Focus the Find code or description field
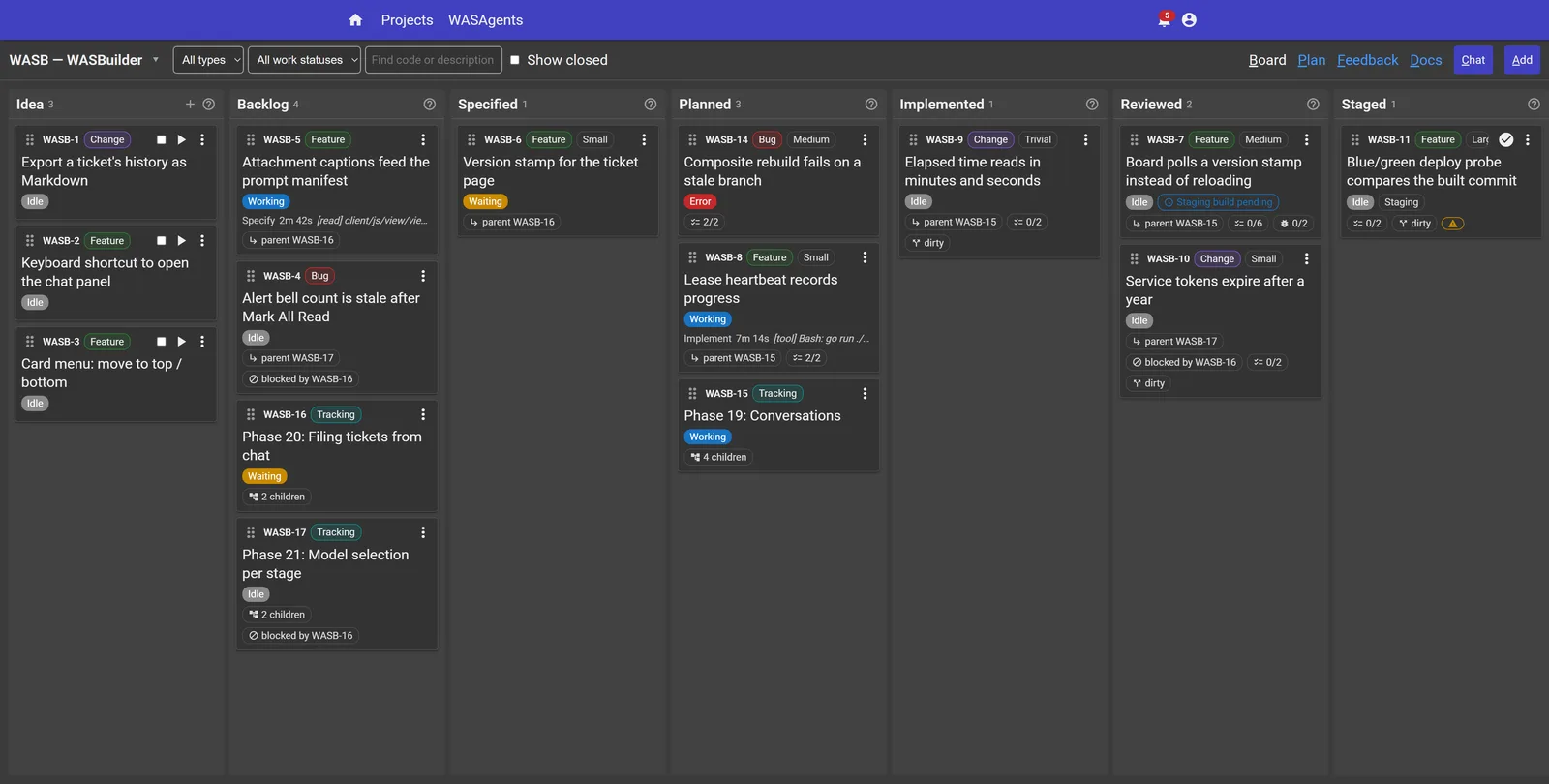This screenshot has width=1549, height=784. 433,60
